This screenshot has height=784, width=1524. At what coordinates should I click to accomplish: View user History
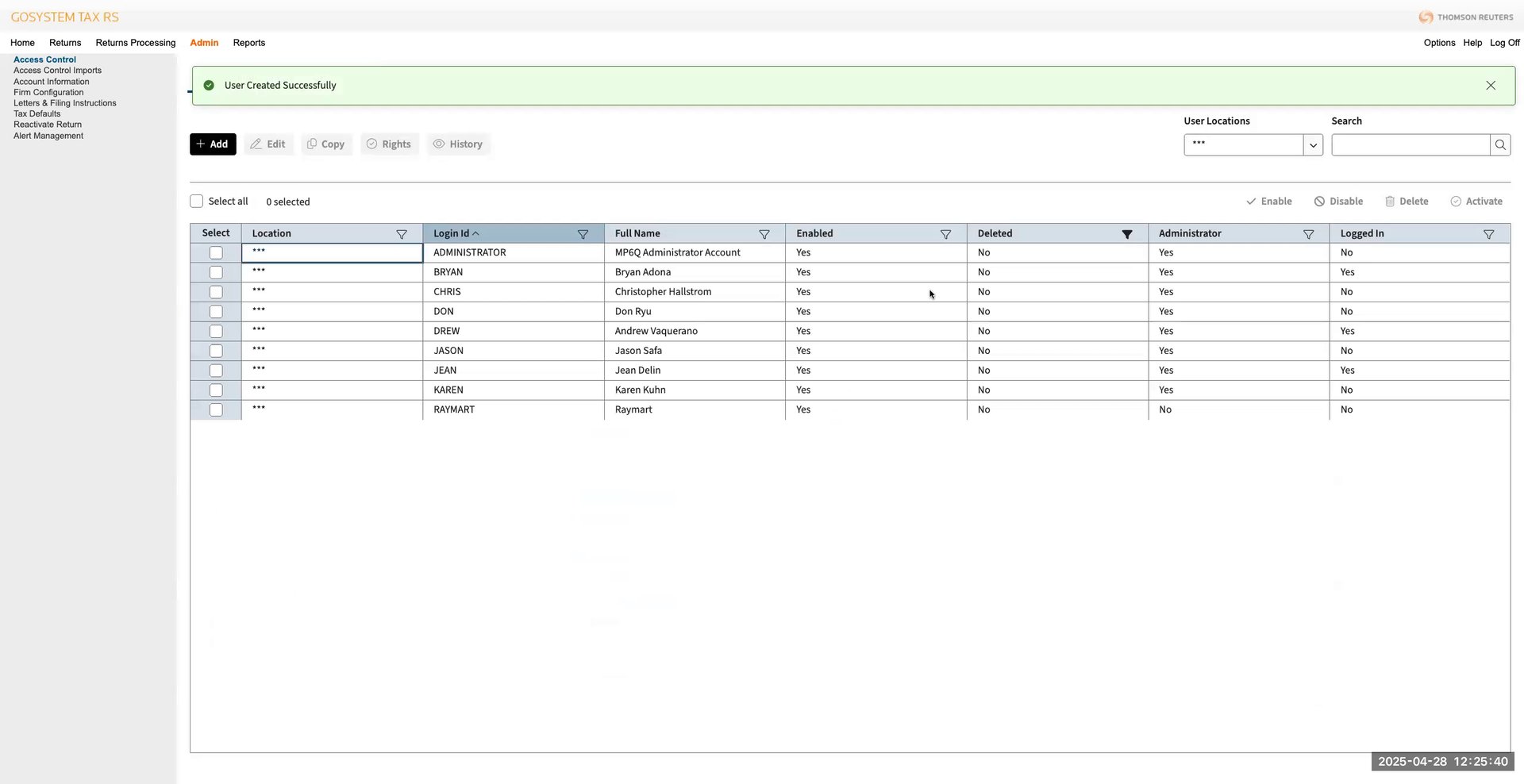coord(458,144)
